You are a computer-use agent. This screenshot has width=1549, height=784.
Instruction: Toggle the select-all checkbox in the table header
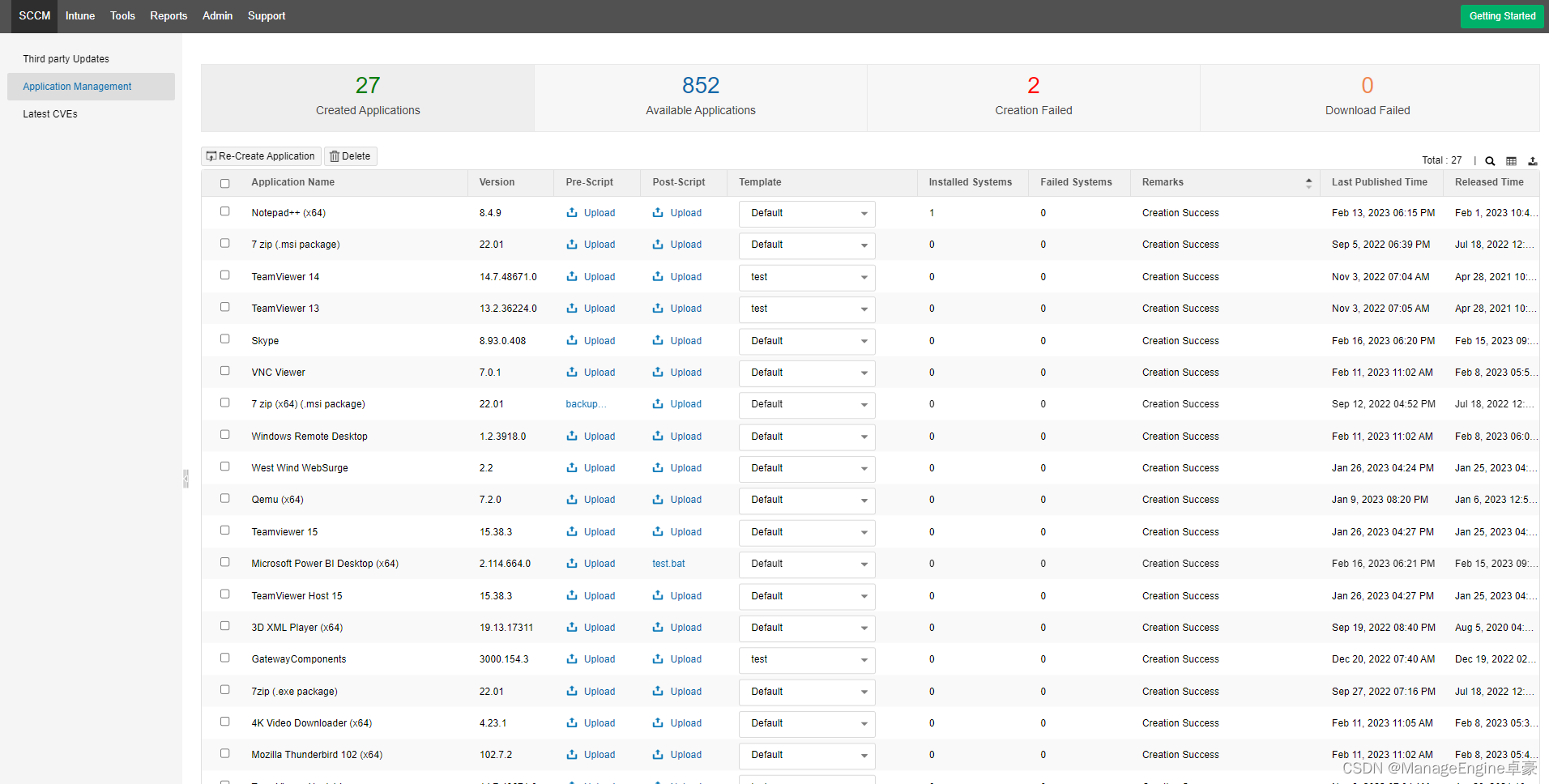(225, 183)
